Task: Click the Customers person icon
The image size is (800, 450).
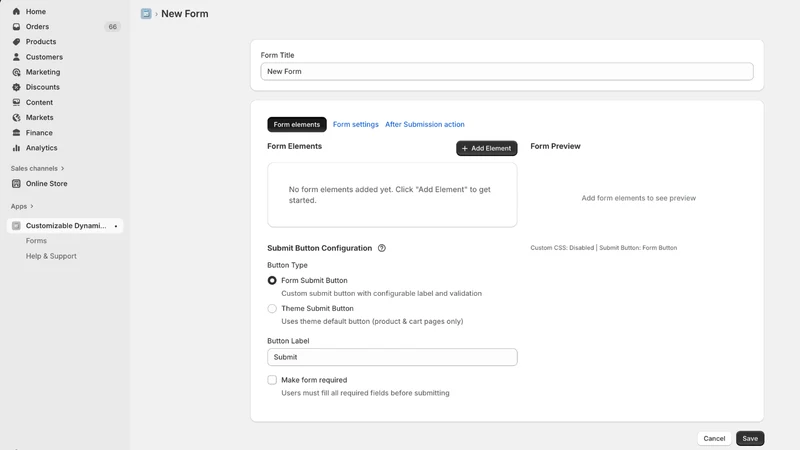Action: [16, 57]
